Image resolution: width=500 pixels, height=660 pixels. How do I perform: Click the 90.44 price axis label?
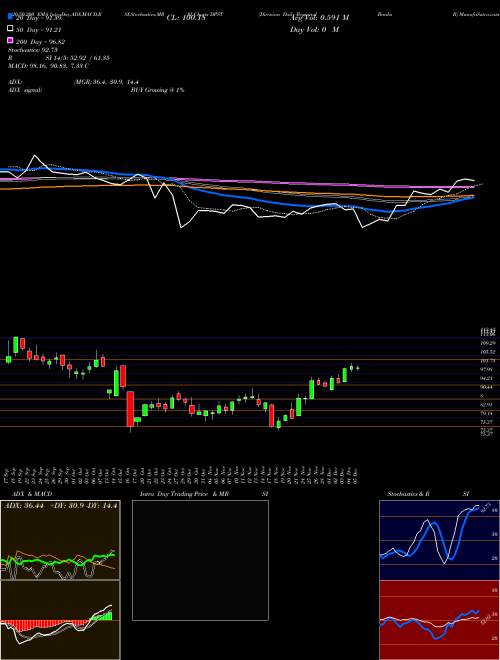click(487, 387)
